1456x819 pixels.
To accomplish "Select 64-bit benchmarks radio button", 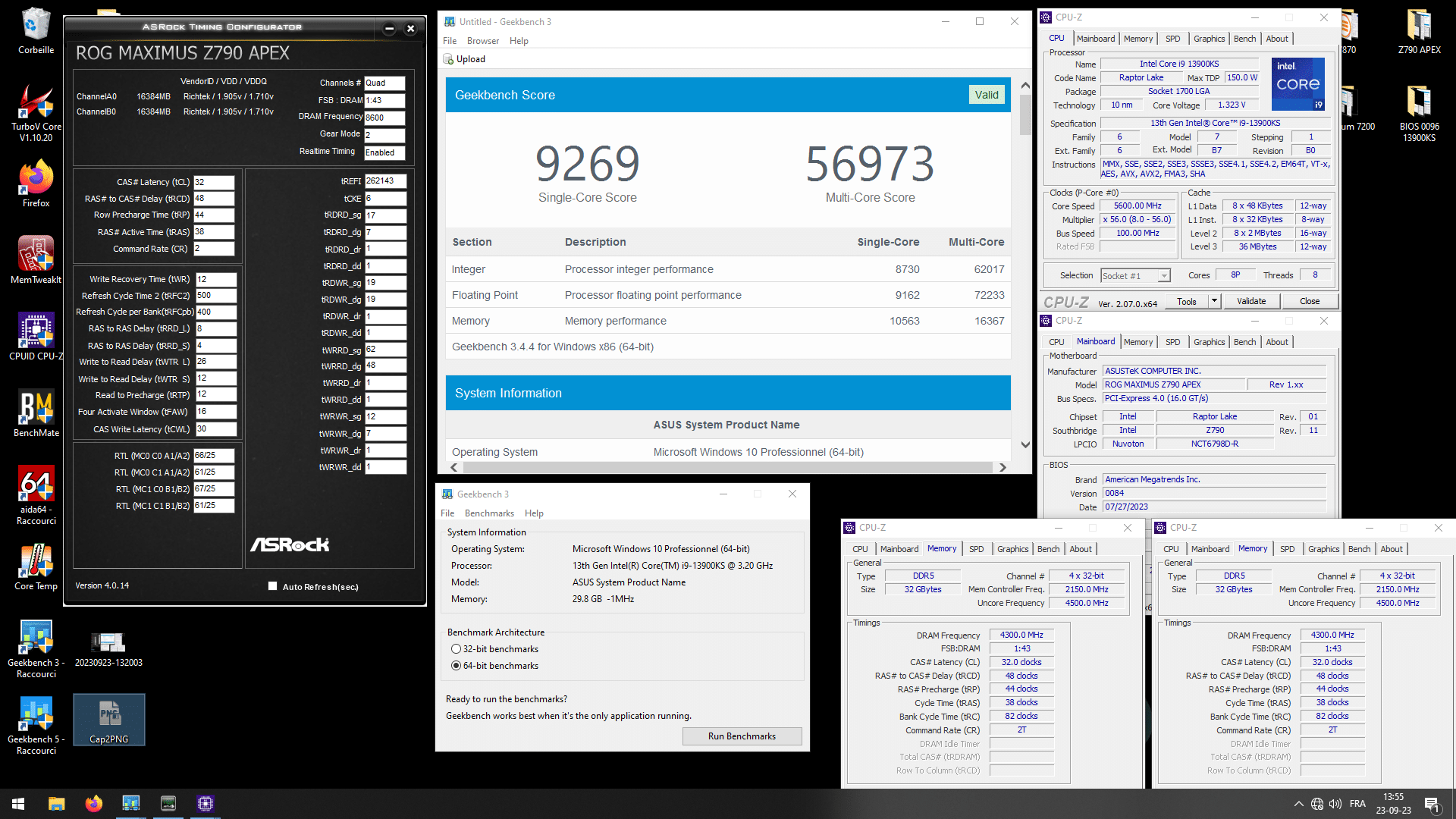I will 456,666.
